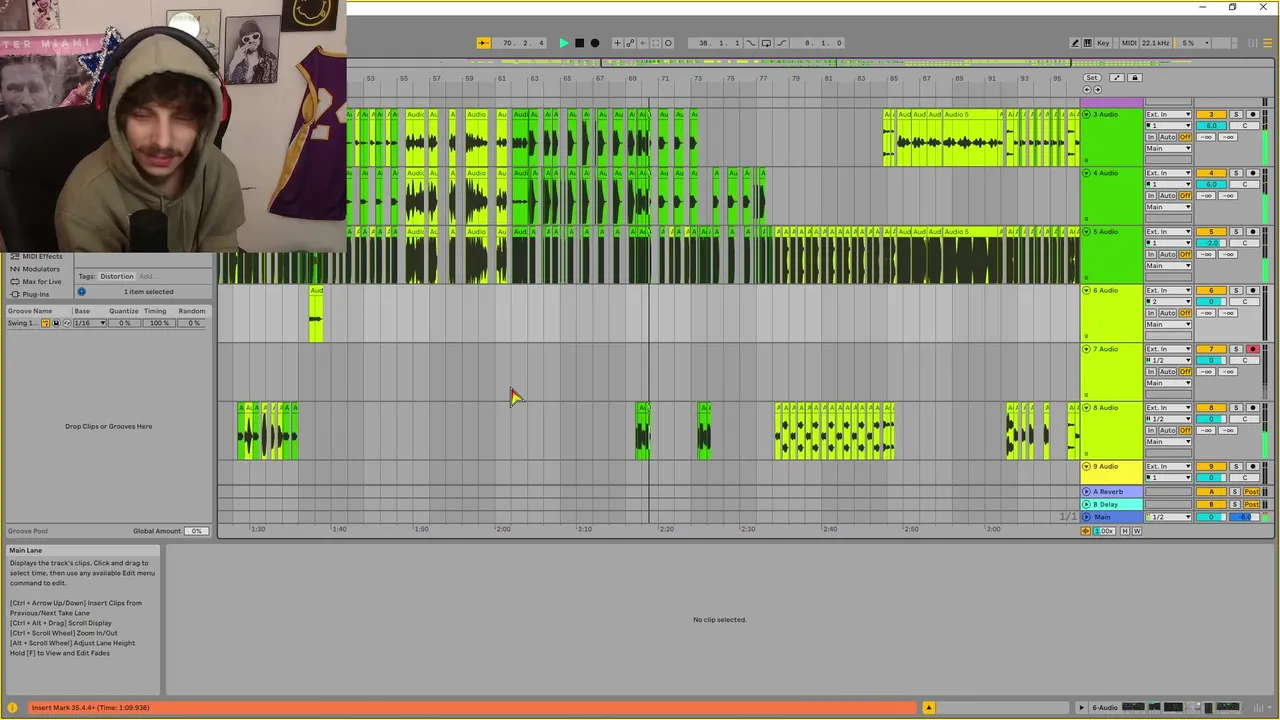Toggle Computer MIDI Keyboard icon
This screenshot has width=1280, height=720.
[x=1088, y=43]
